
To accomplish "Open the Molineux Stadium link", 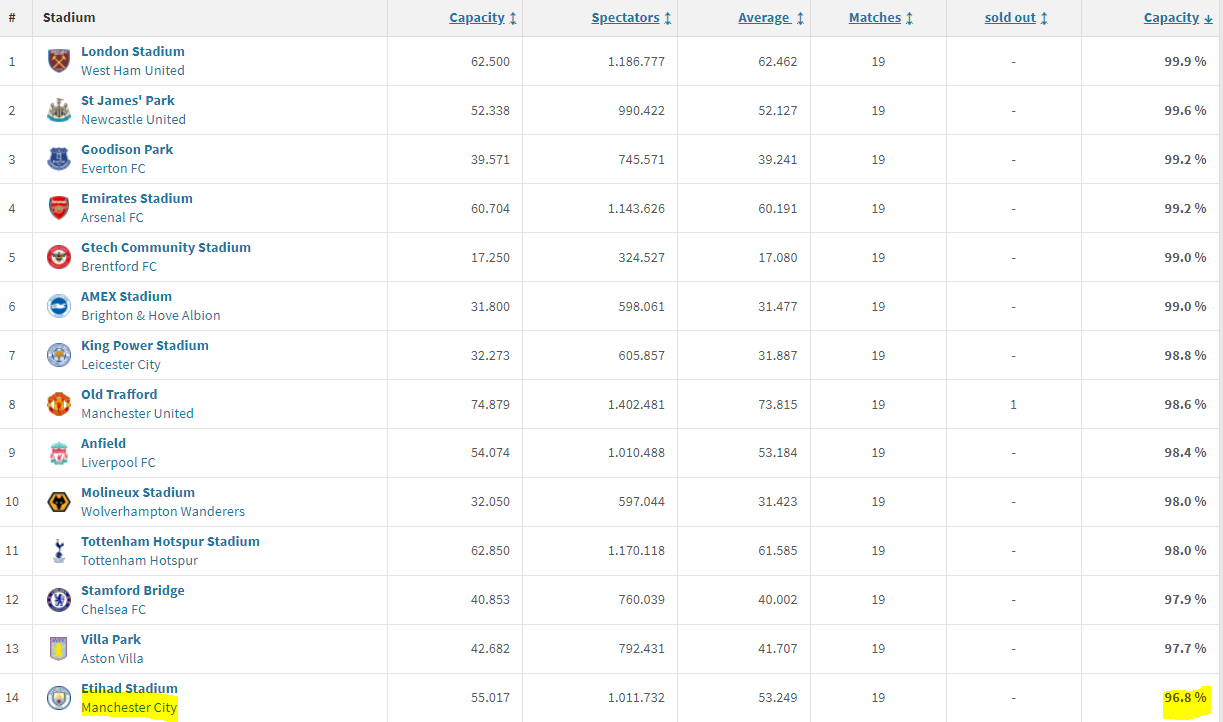I will [138, 492].
